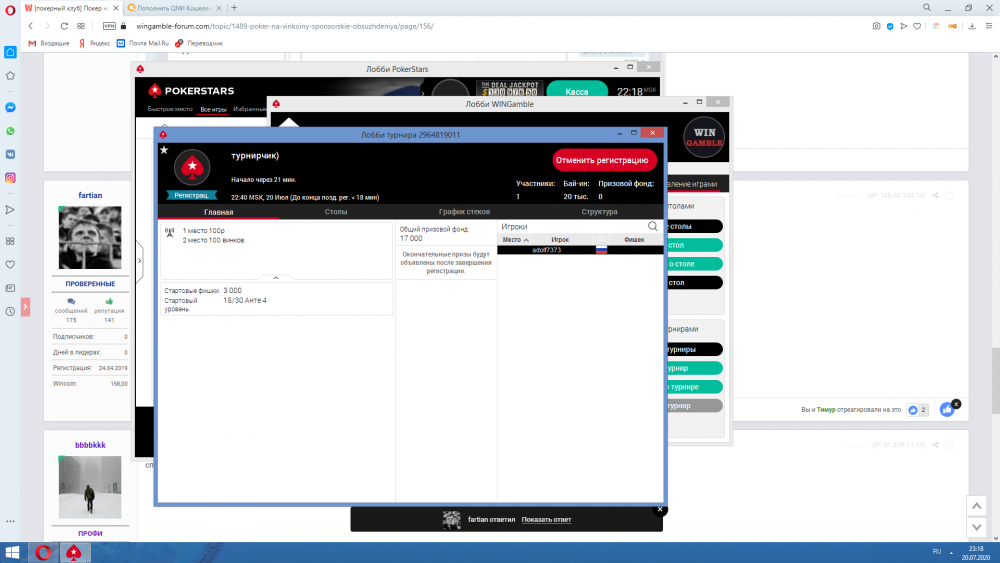This screenshot has height=563, width=1000.
Task: Switch to Столы tab in tournament lobby
Action: click(336, 212)
